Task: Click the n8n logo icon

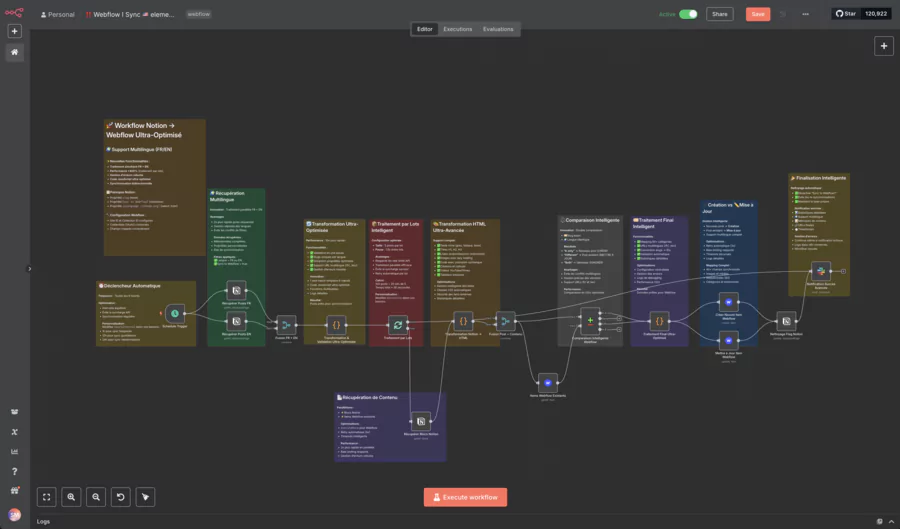Action: click(14, 12)
